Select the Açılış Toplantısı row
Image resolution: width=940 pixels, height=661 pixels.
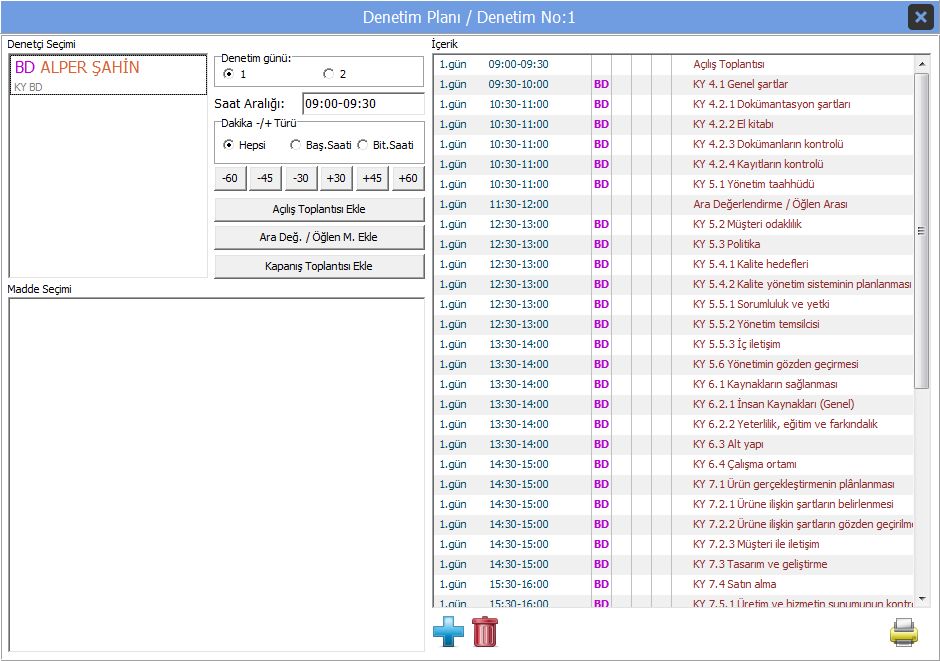(x=673, y=64)
